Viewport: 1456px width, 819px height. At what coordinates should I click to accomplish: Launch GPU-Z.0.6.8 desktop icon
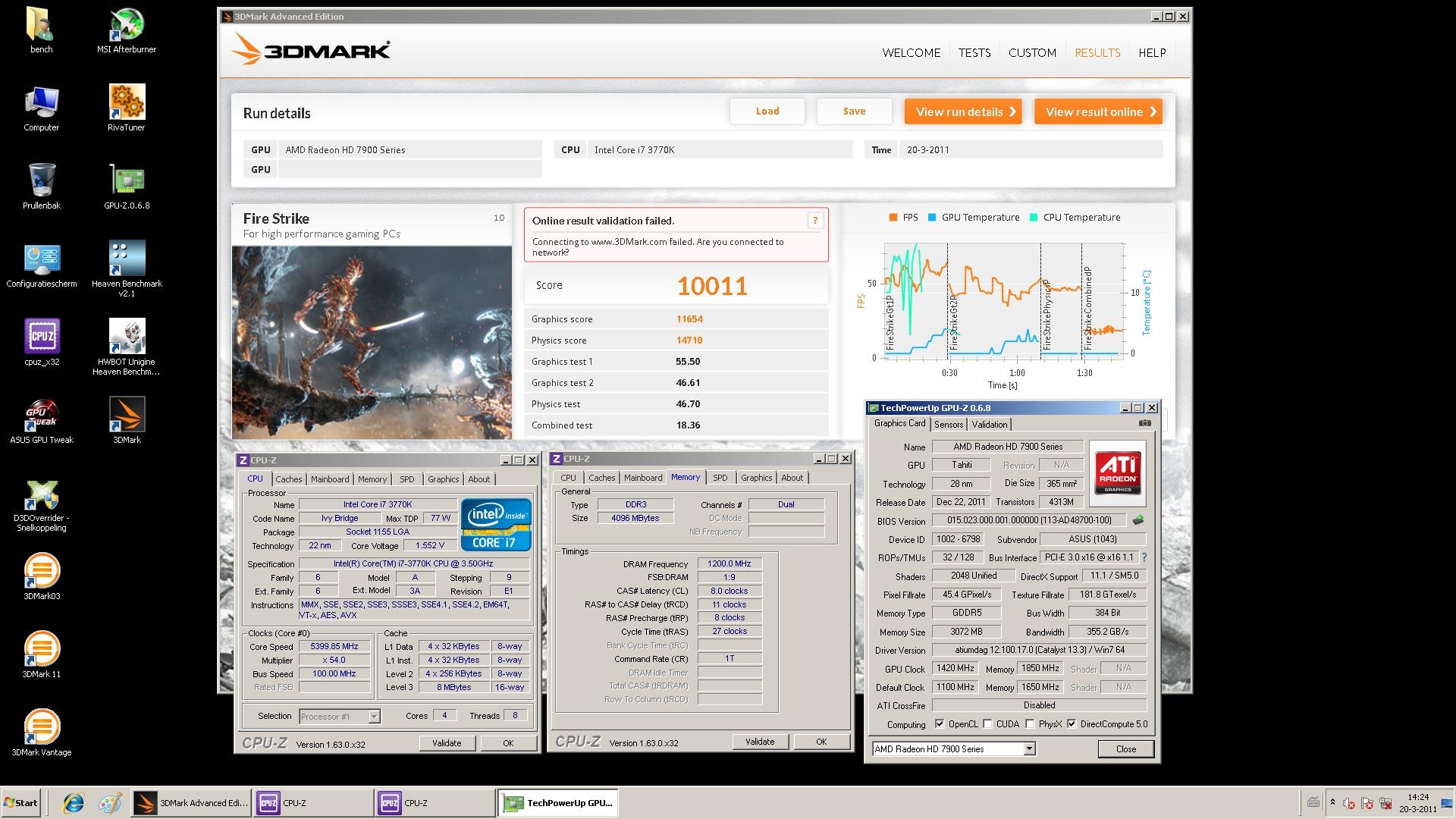(x=127, y=187)
